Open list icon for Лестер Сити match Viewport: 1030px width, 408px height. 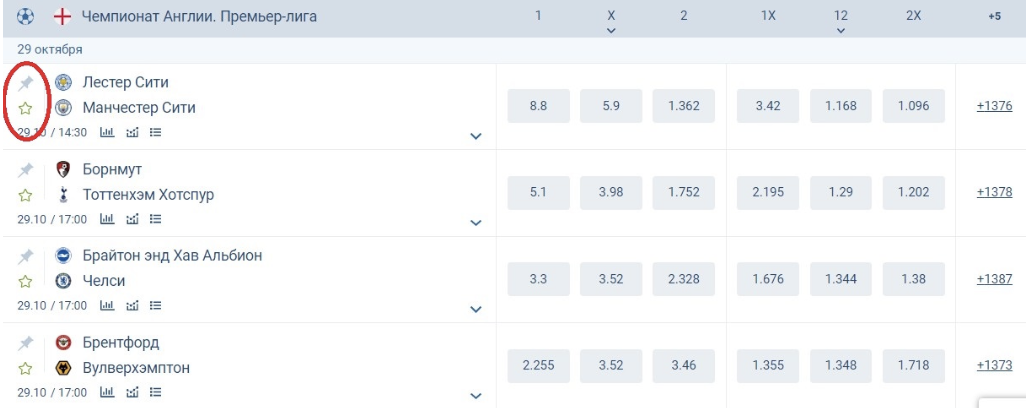click(156, 132)
